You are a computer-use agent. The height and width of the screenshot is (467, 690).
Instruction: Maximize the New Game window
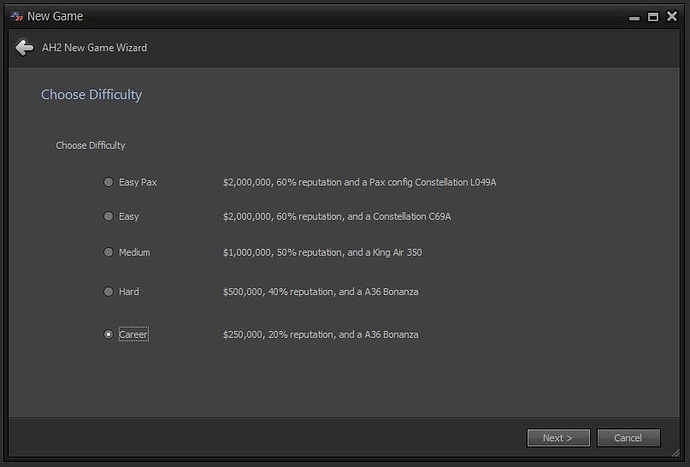click(652, 17)
